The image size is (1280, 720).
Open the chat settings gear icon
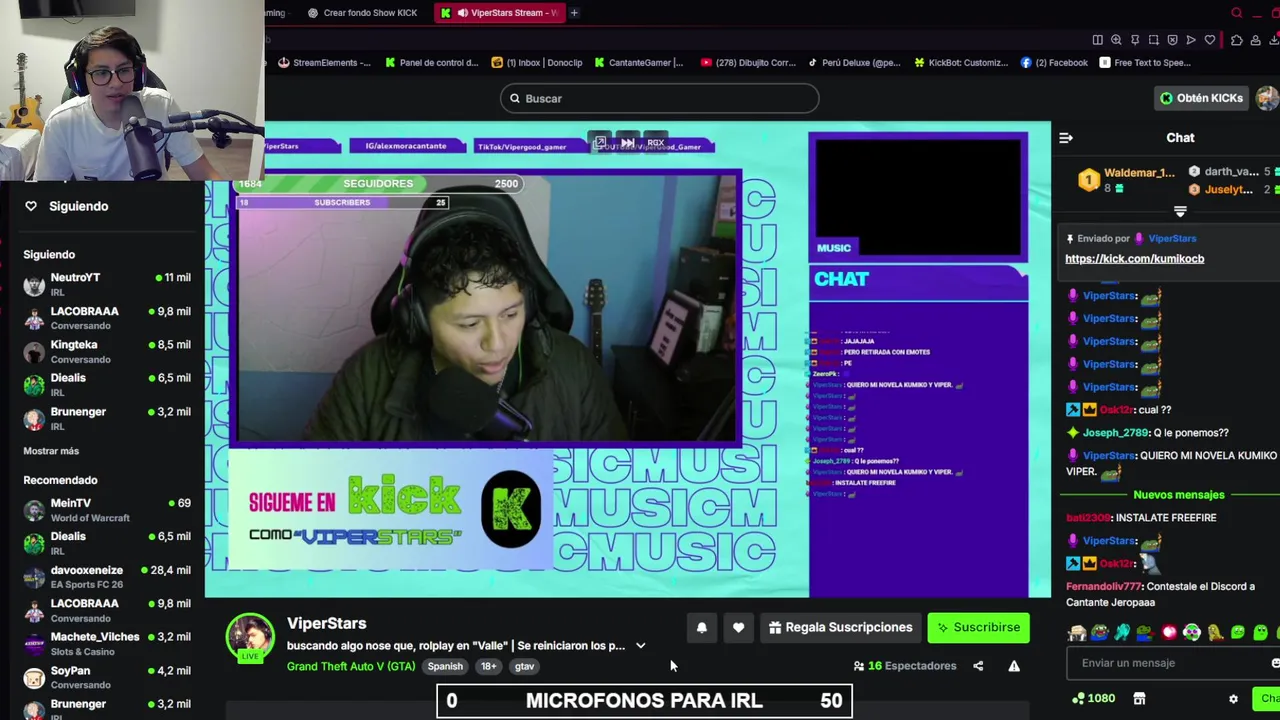point(1233,699)
